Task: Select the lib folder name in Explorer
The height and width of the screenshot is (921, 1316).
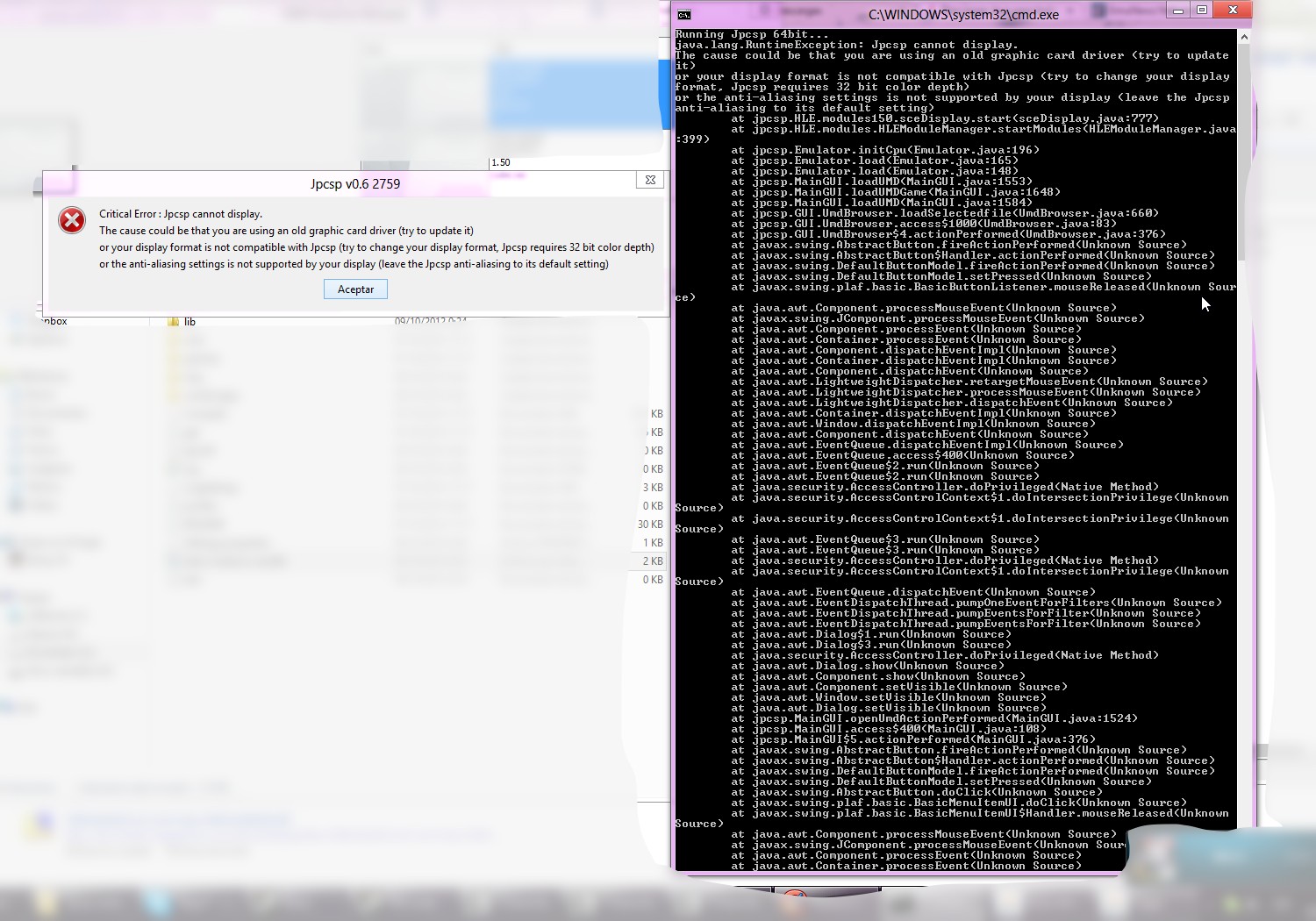Action: 190,322
